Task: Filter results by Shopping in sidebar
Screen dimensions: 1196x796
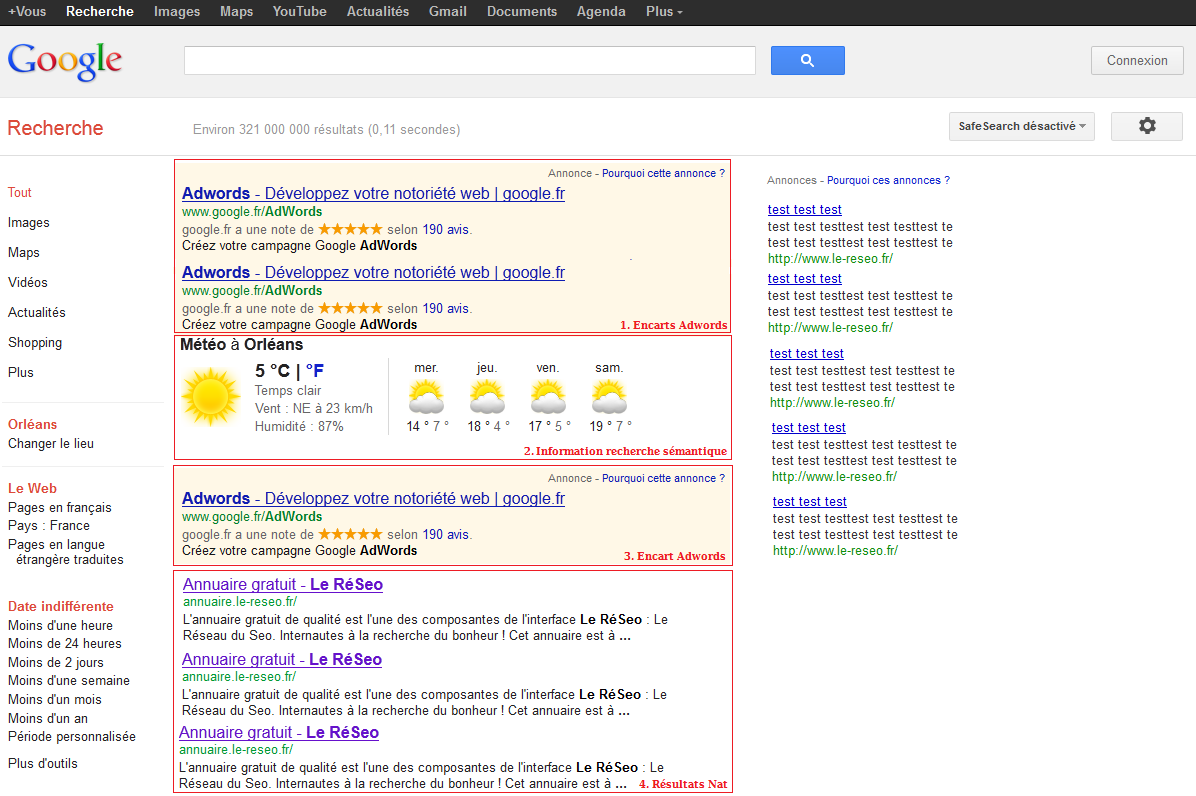Action: tap(35, 342)
